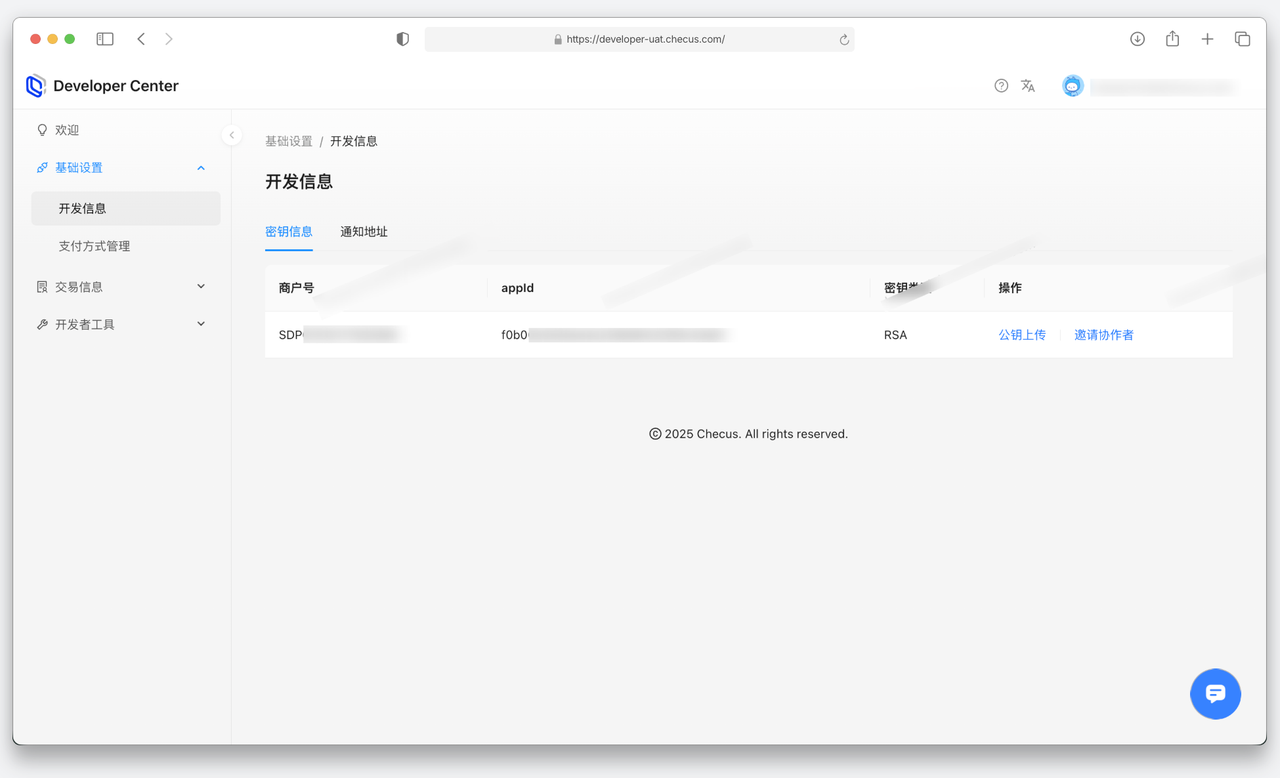
Task: Reload page using the refresh icon
Action: (x=844, y=40)
